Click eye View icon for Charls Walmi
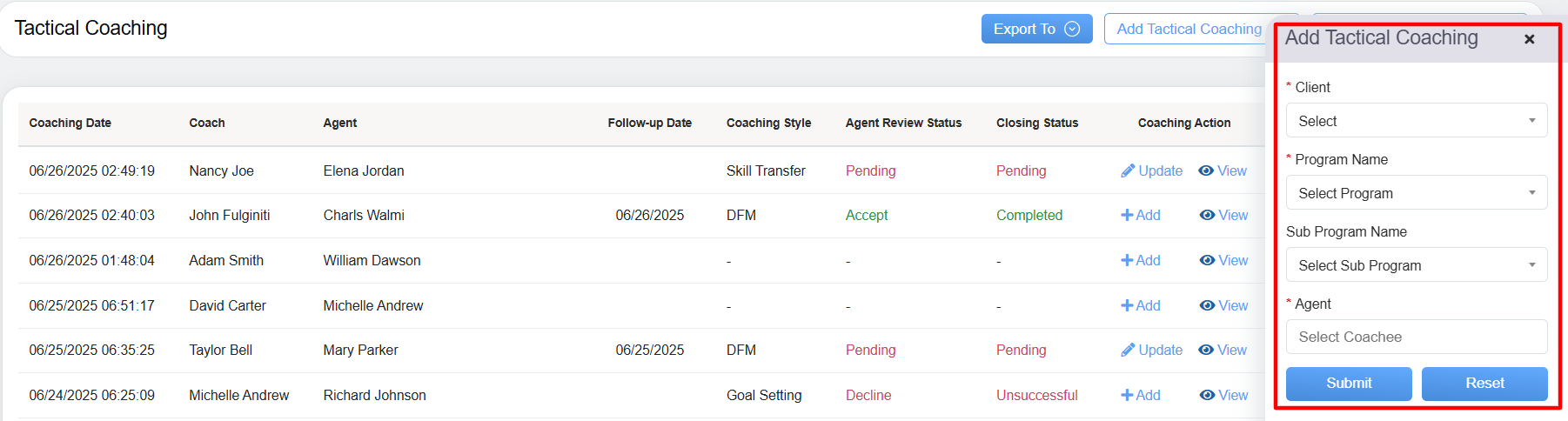Viewport: 1568px width, 421px height. pos(1207,215)
